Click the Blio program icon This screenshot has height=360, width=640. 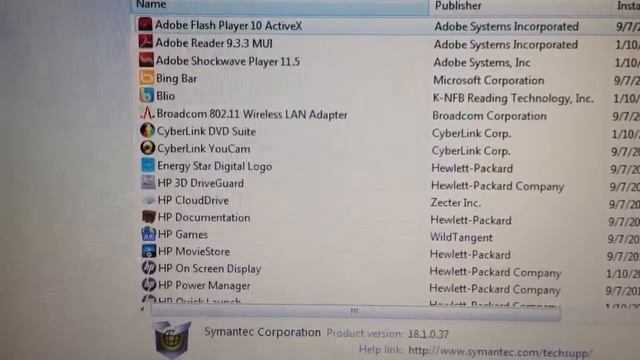coord(147,95)
